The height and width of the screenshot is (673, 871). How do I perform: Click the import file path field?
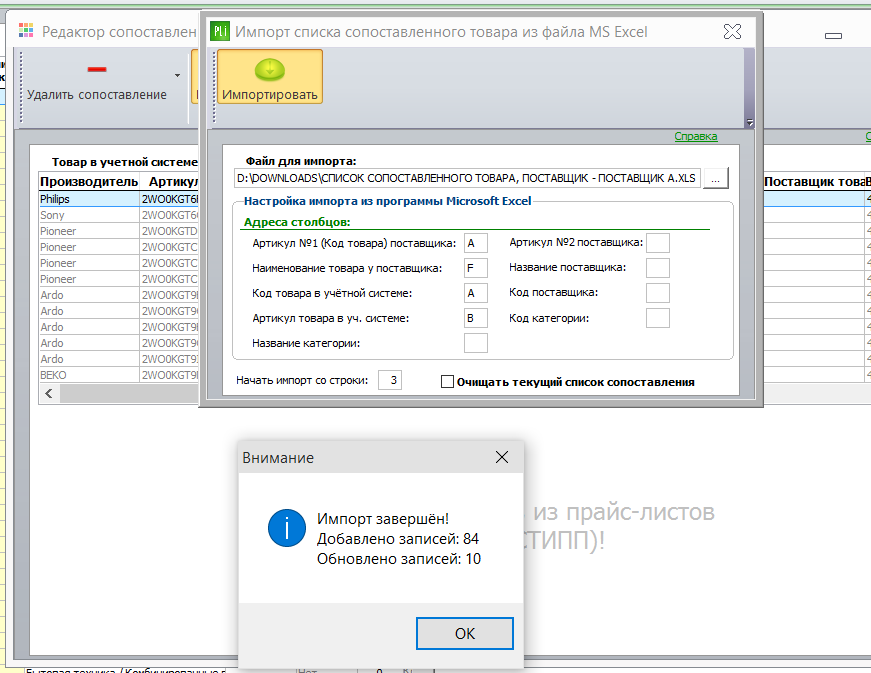pyautogui.click(x=467, y=178)
